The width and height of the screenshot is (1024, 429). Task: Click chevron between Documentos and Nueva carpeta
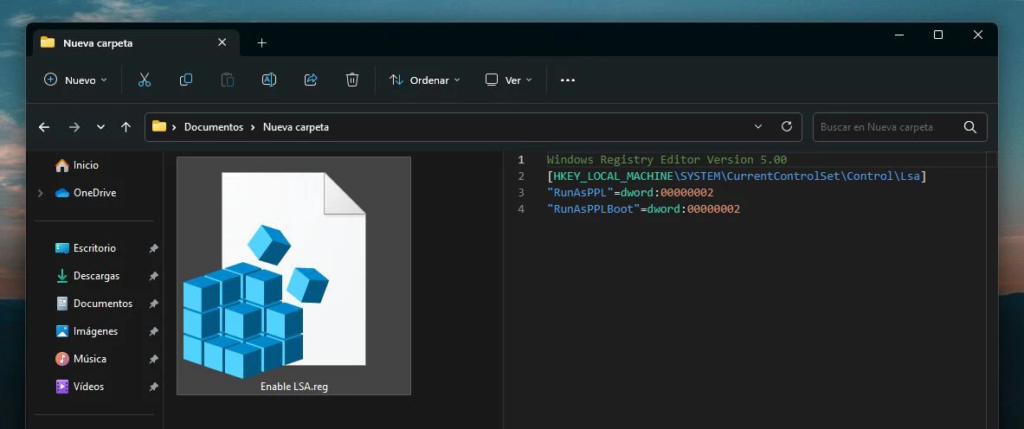point(253,127)
